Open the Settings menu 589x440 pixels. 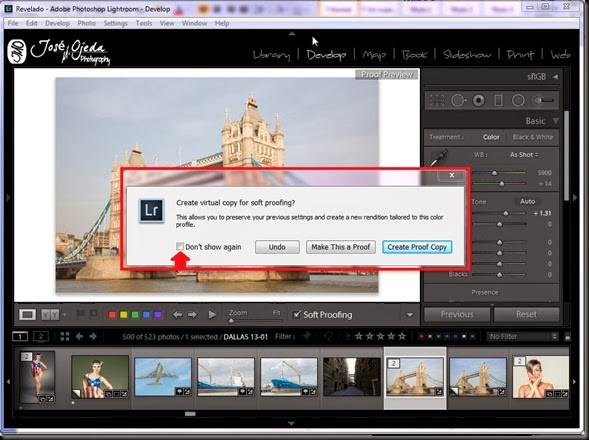116,23
